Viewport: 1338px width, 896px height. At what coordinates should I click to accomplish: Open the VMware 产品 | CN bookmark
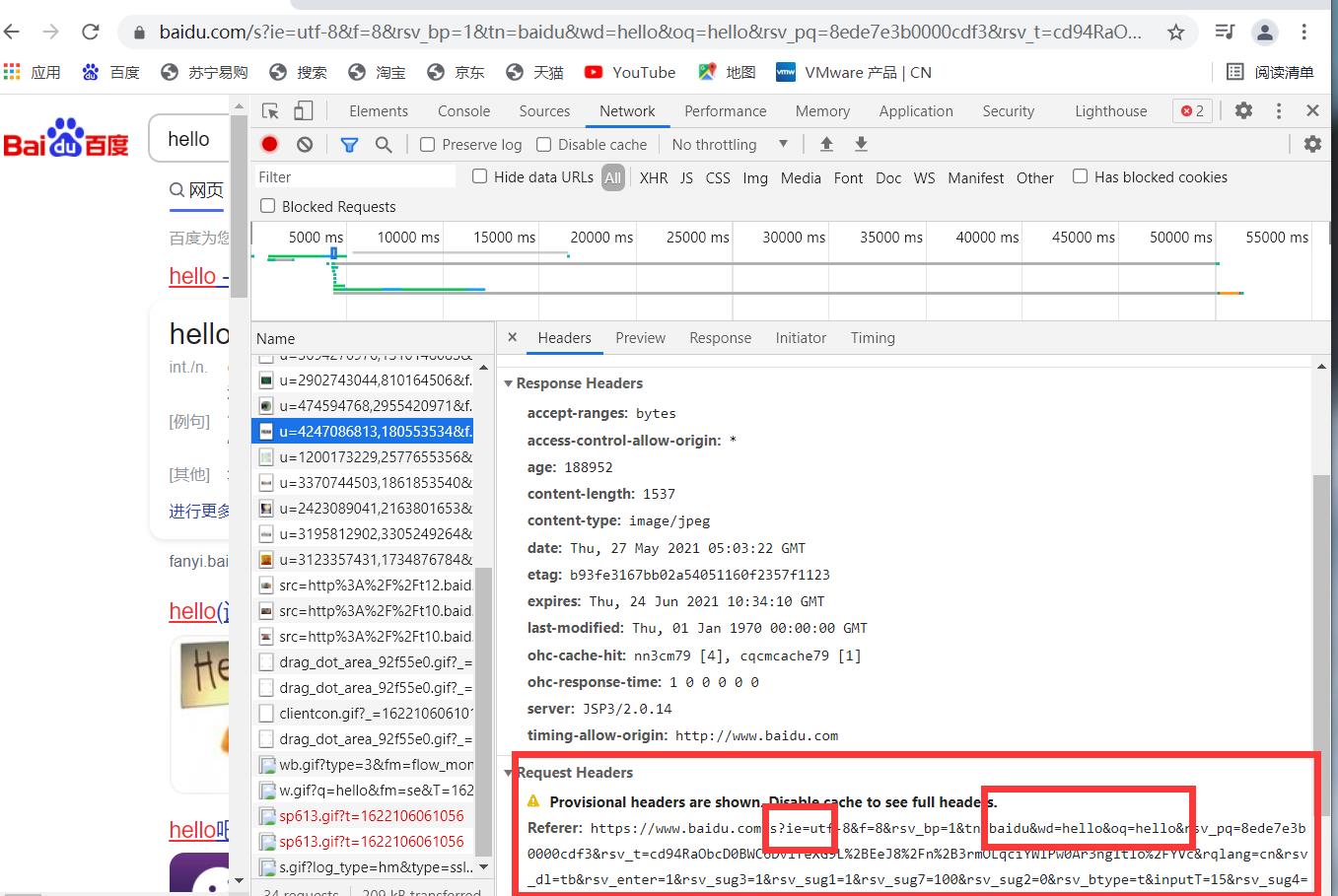tap(854, 72)
